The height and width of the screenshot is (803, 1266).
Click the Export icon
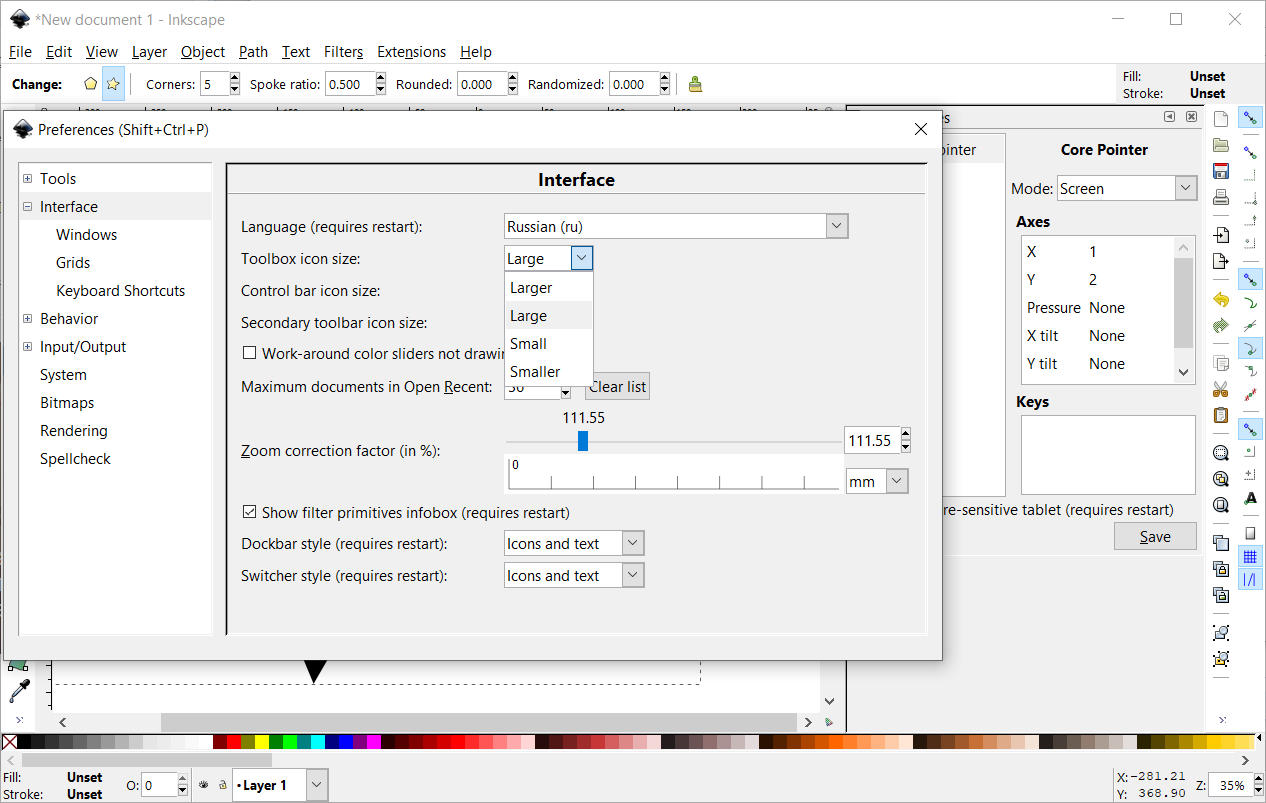tap(1220, 261)
